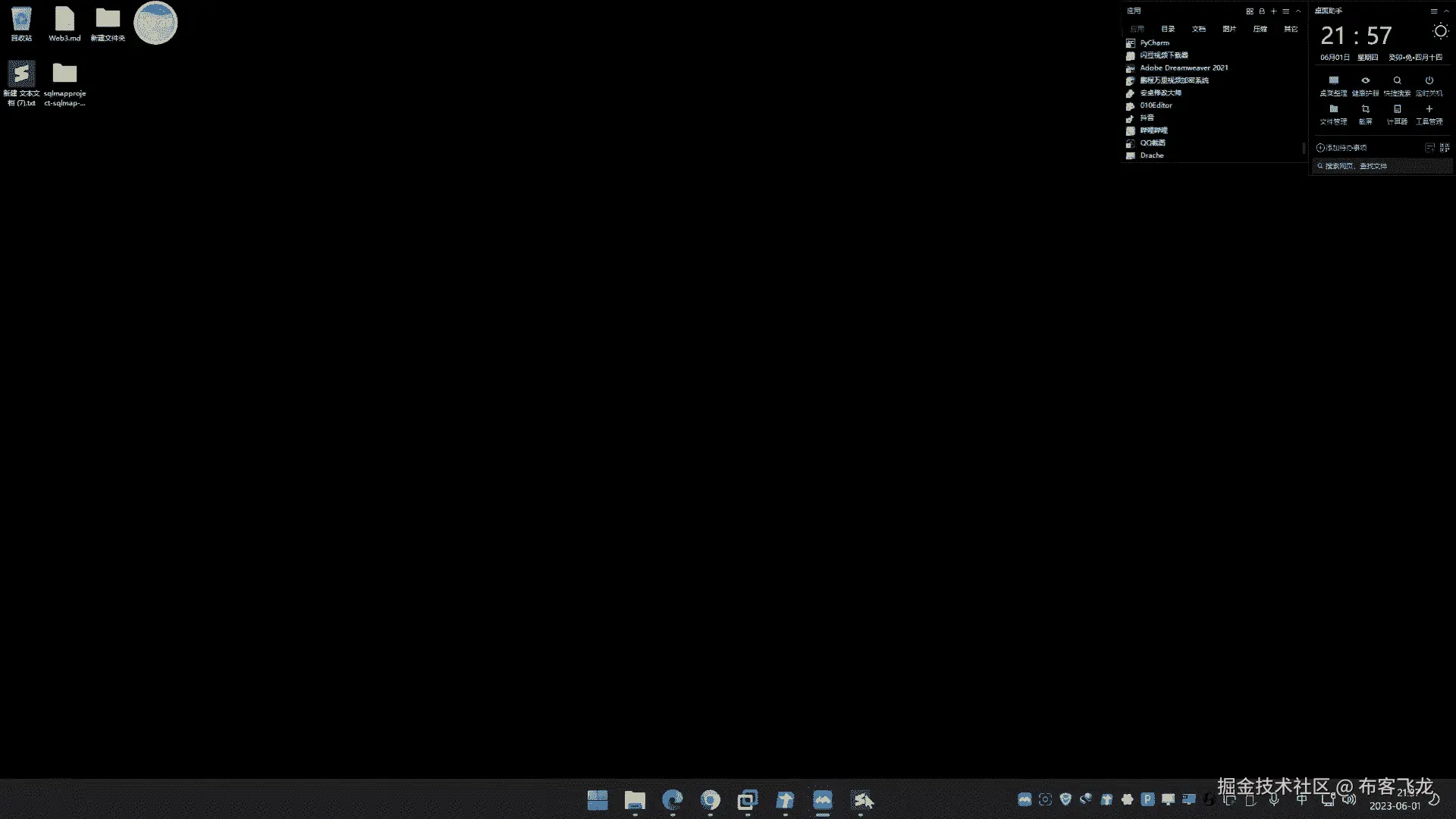Viewport: 1456px width, 819px height.
Task: Open the 文件管理 file management tool
Action: click(x=1333, y=109)
